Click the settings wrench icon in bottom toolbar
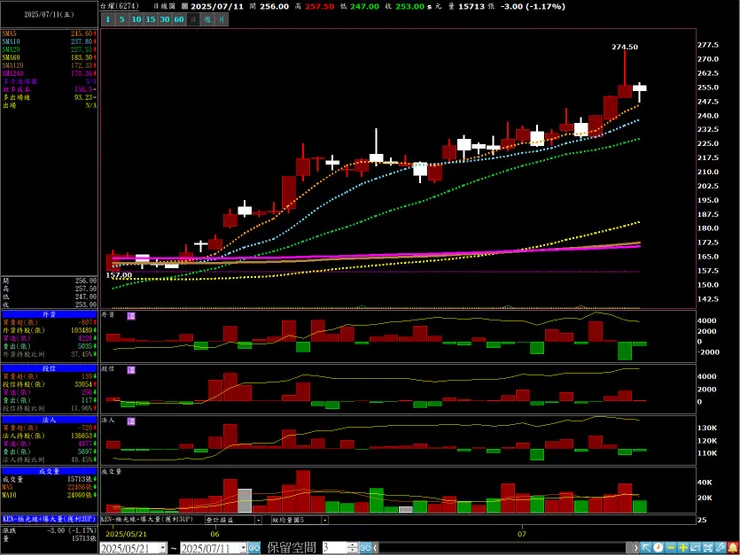 click(720, 548)
